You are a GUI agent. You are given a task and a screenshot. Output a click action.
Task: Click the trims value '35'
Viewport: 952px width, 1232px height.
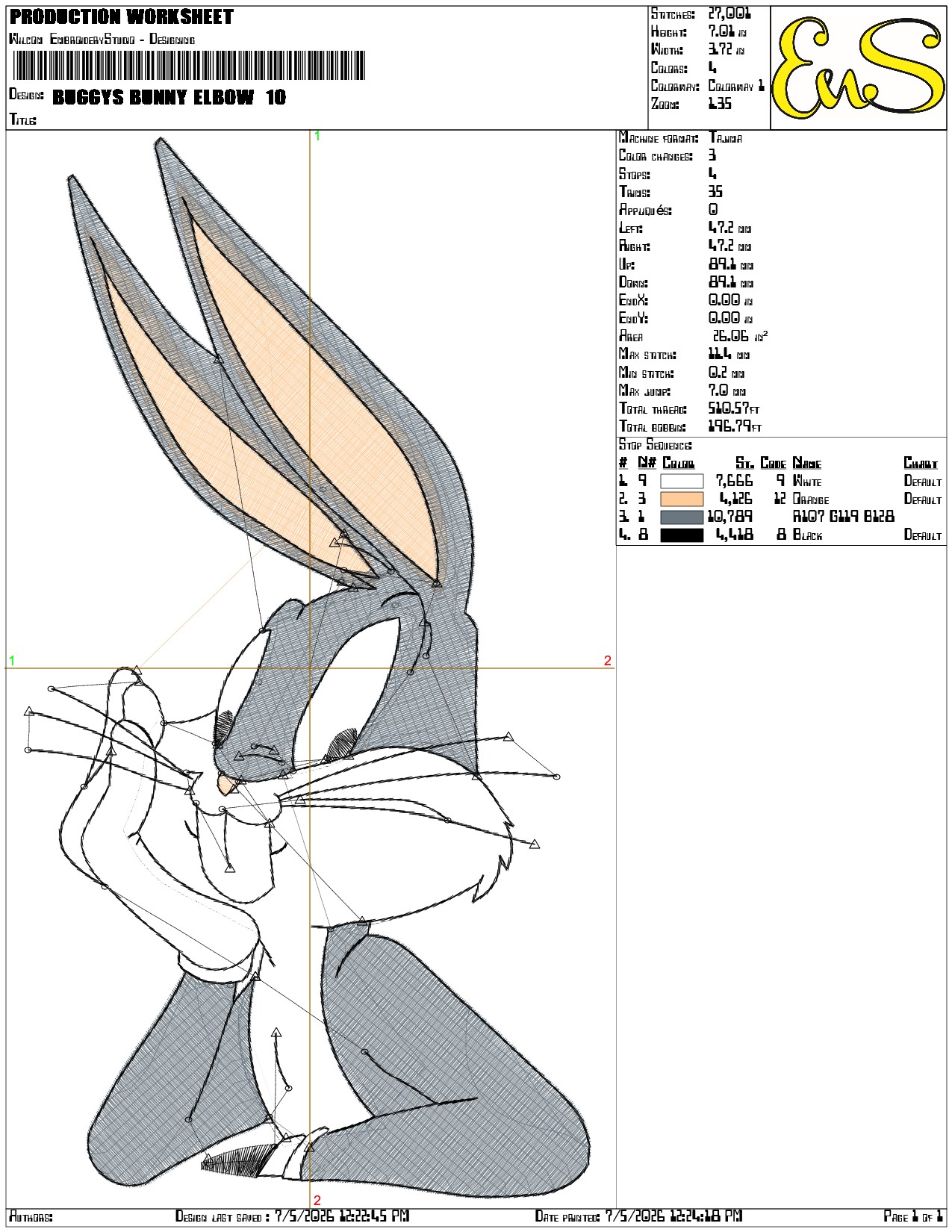click(715, 192)
